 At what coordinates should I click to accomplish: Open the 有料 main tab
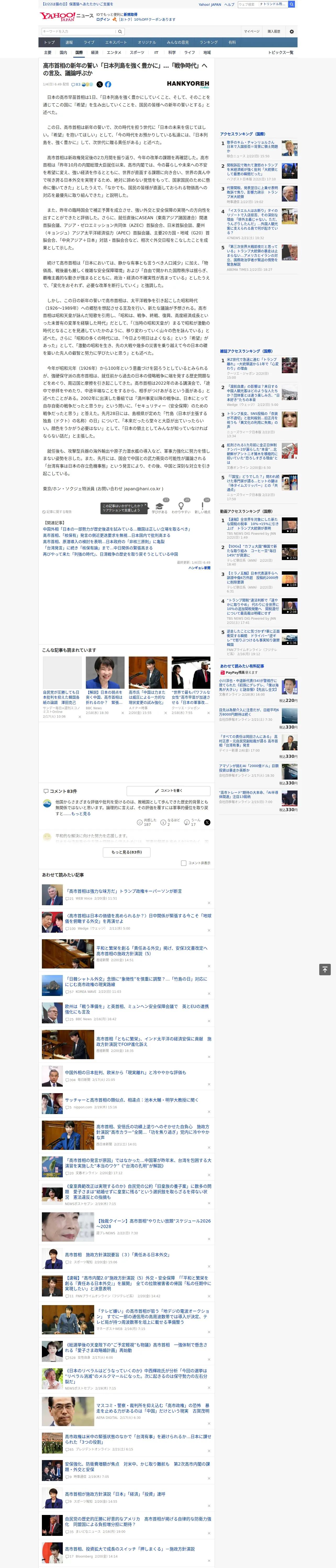coord(232,43)
